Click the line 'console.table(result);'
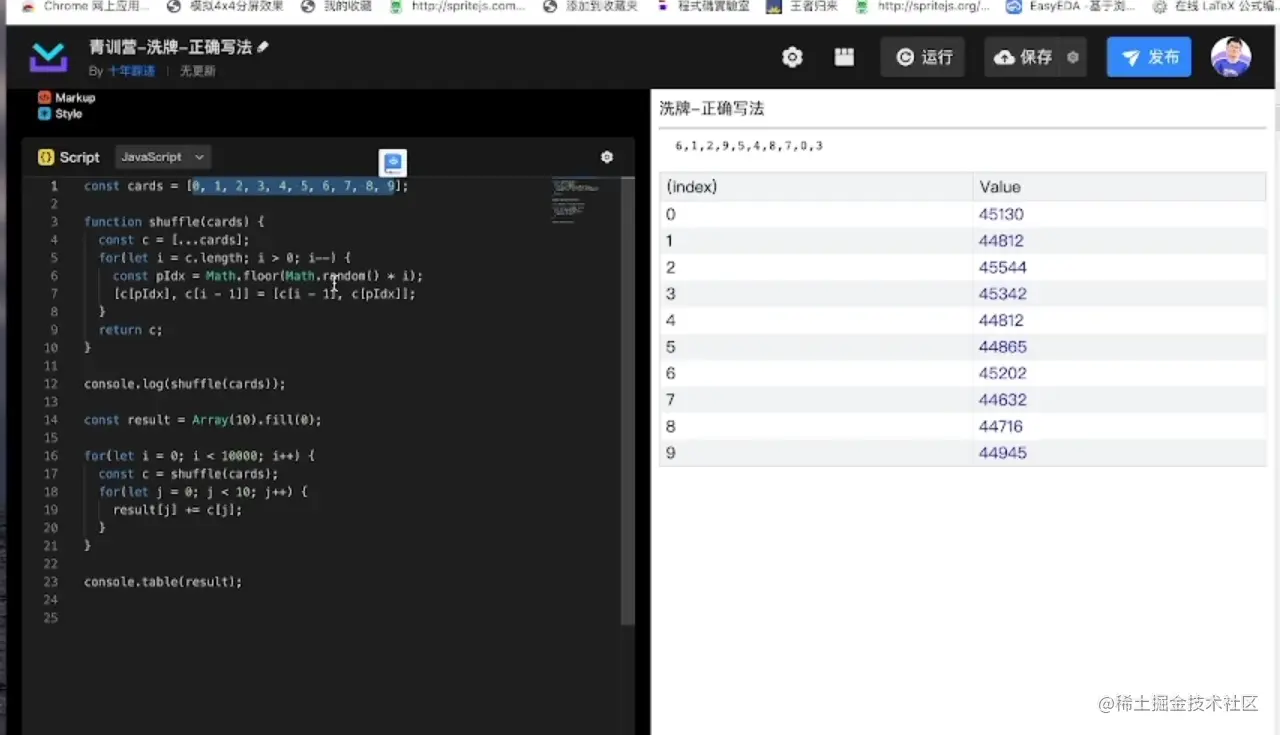The height and width of the screenshot is (735, 1280). [163, 582]
